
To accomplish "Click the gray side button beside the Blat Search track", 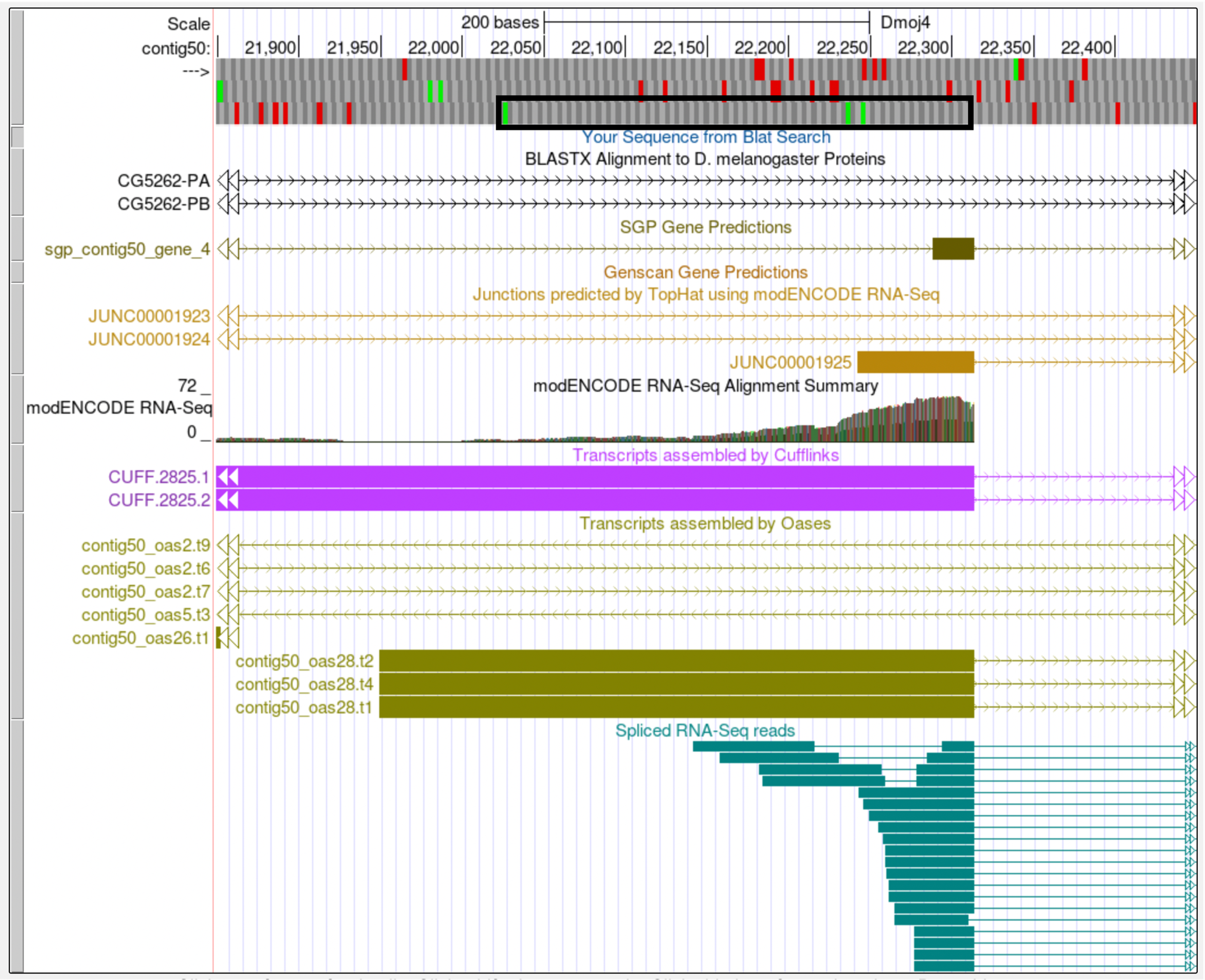I will coord(17,137).
